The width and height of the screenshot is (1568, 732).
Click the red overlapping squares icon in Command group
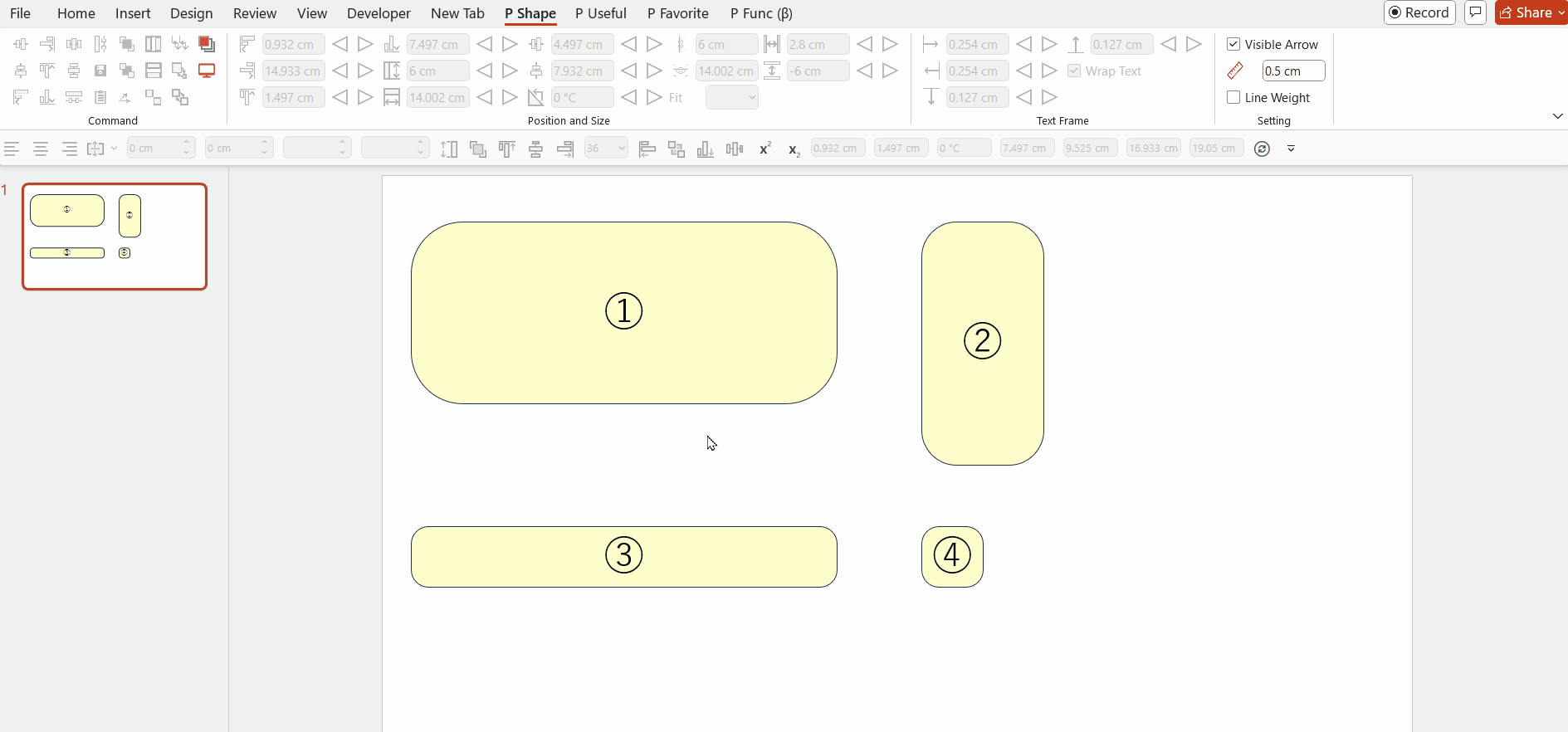207,44
